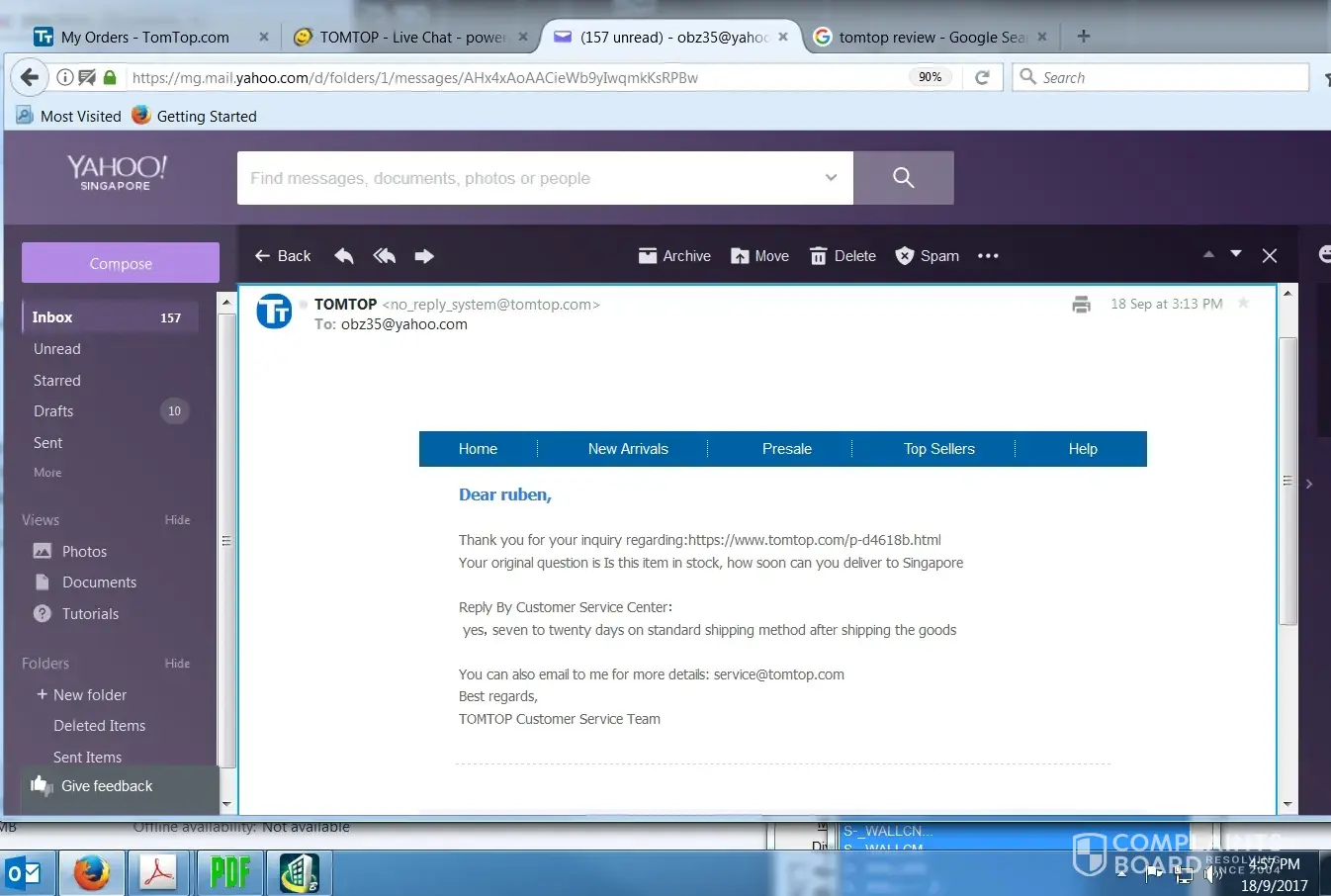Click the Yahoo Mail search field

tap(534, 178)
